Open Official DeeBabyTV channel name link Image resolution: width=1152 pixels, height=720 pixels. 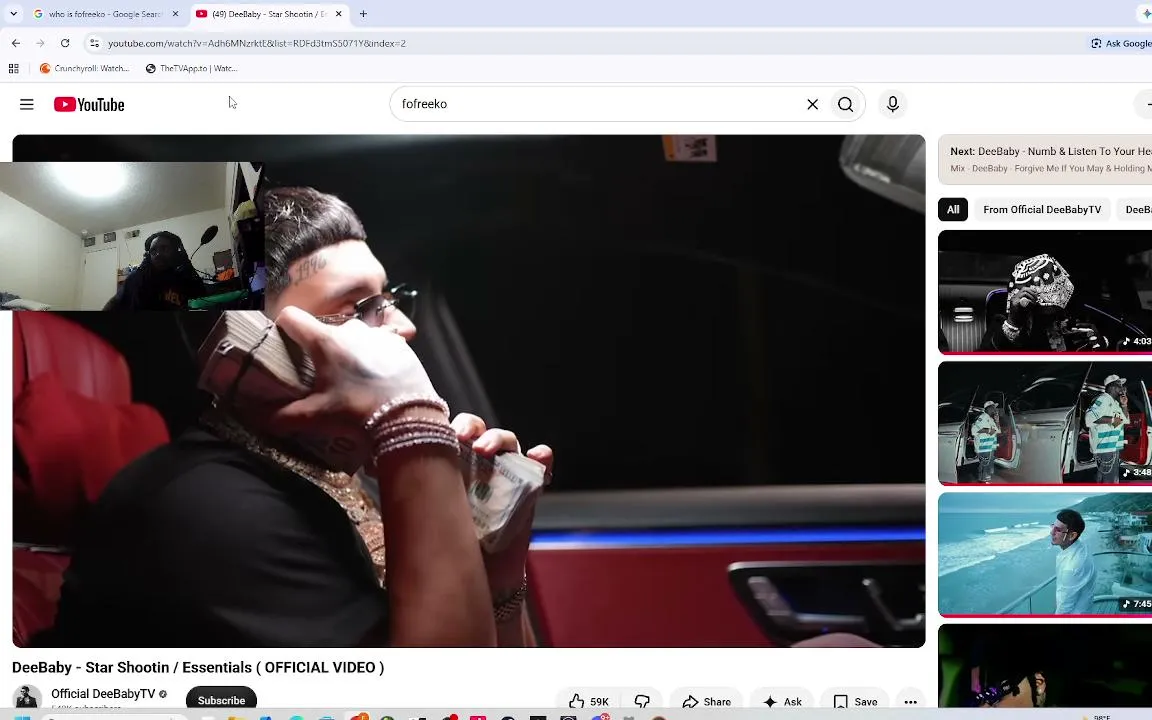103,694
